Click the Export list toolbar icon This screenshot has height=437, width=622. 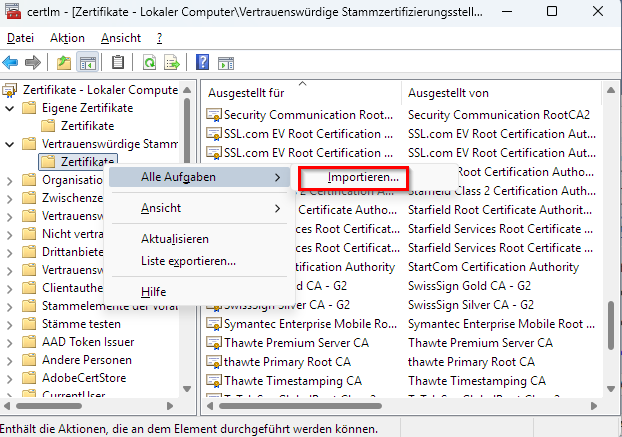coord(171,62)
